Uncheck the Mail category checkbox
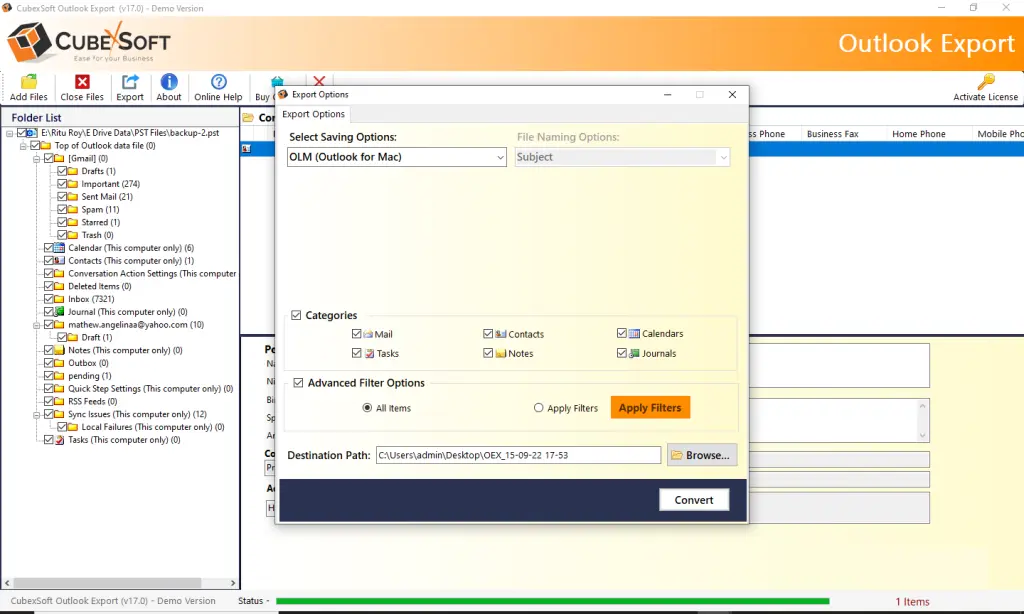This screenshot has width=1024, height=614. 357,334
